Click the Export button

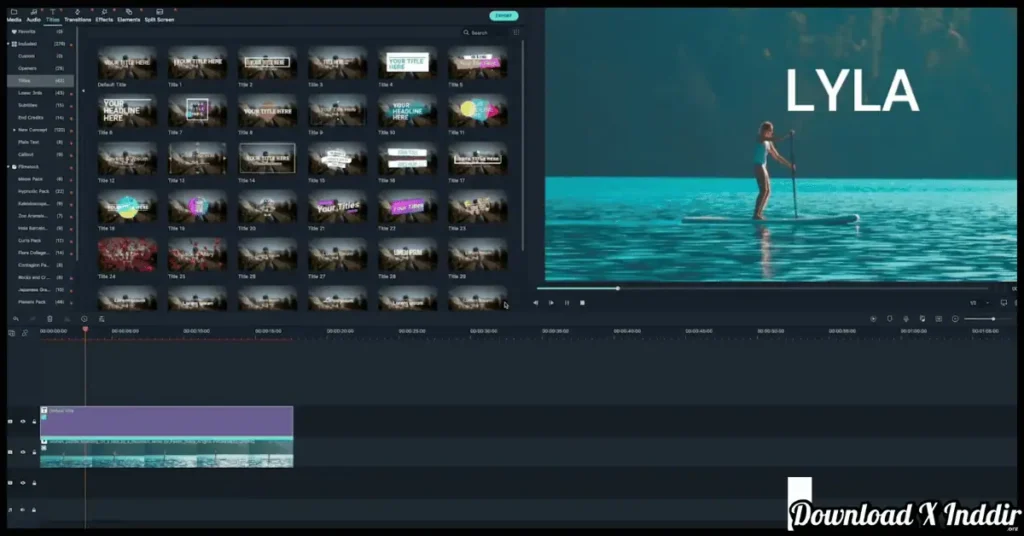pyautogui.click(x=504, y=16)
